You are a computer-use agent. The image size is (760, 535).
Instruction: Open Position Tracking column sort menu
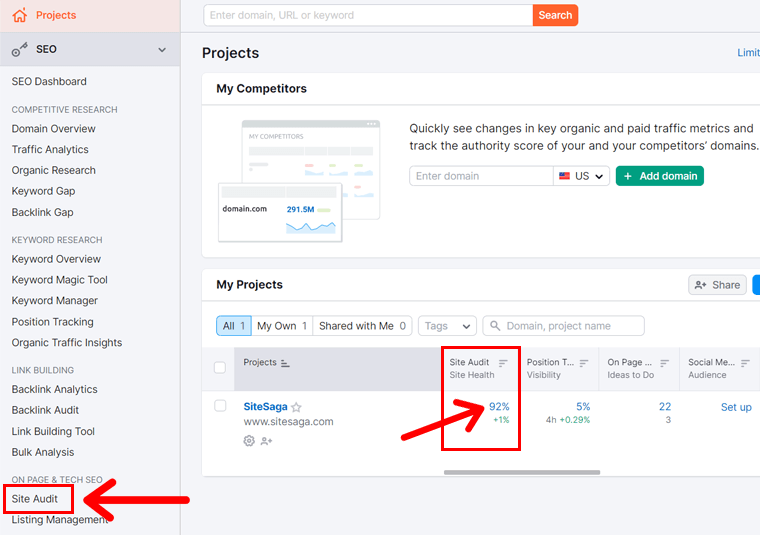pyautogui.click(x=584, y=362)
